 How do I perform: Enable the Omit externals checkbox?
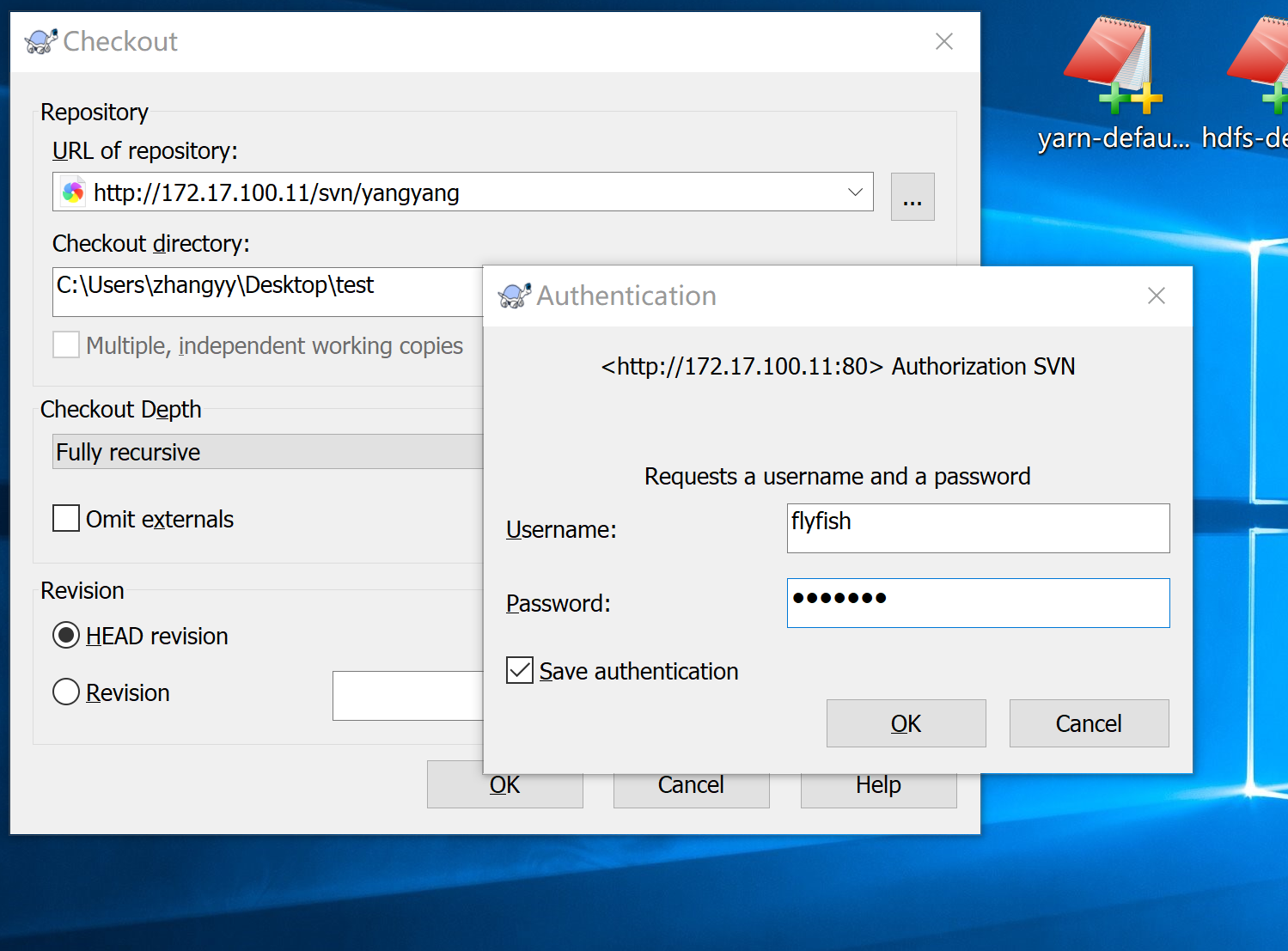pos(66,519)
